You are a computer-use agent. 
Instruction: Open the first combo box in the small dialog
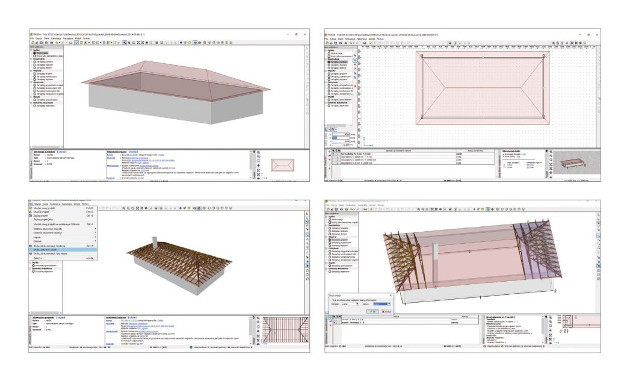(349, 304)
